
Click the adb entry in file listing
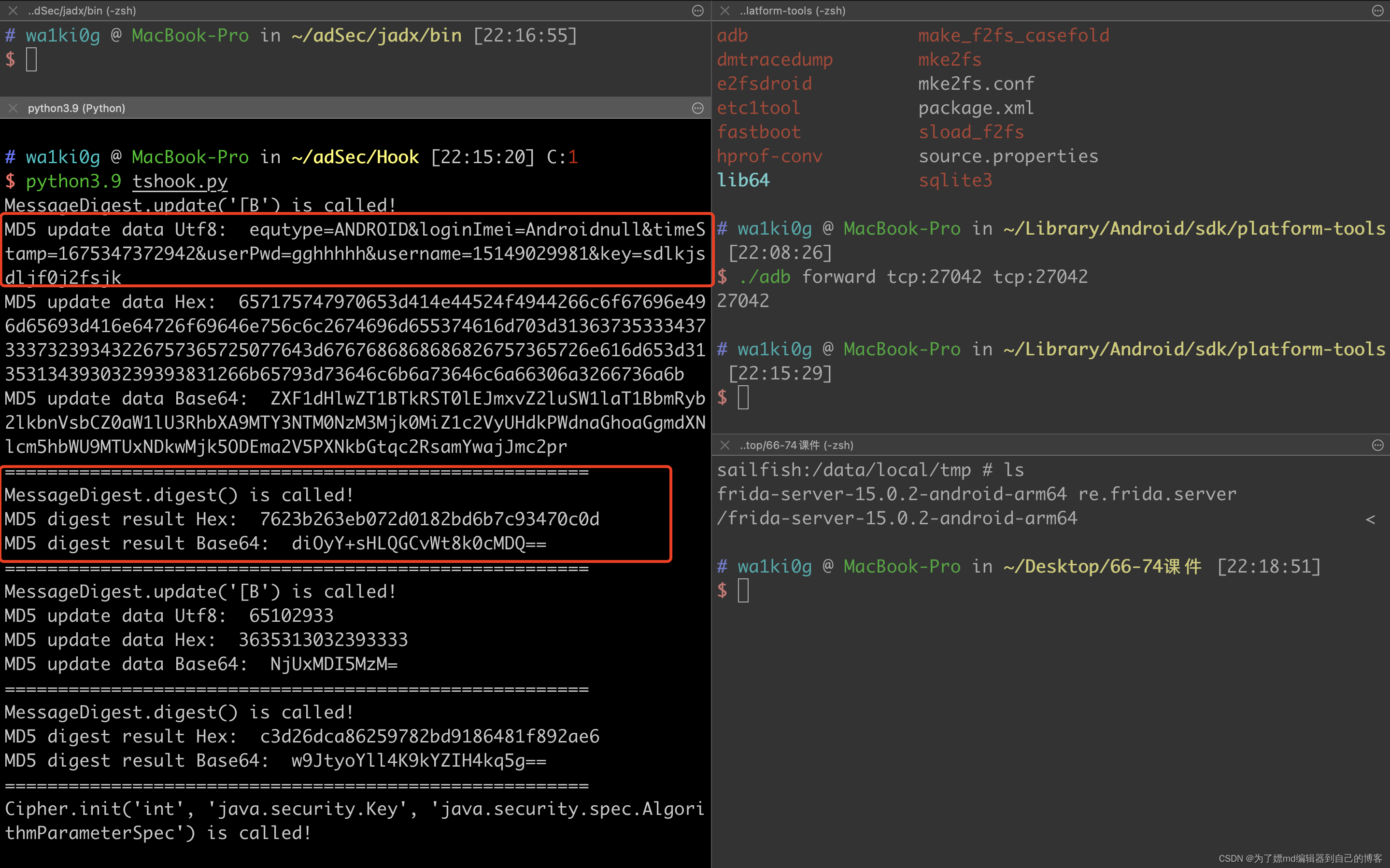(732, 36)
